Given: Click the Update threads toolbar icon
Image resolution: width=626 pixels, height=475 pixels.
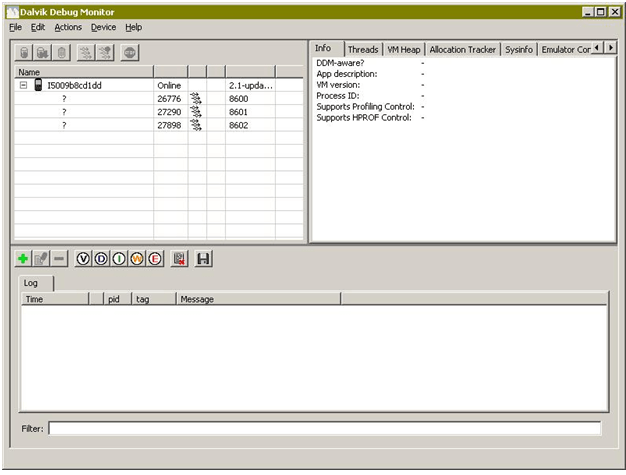Looking at the screenshot, I should (x=87, y=52).
